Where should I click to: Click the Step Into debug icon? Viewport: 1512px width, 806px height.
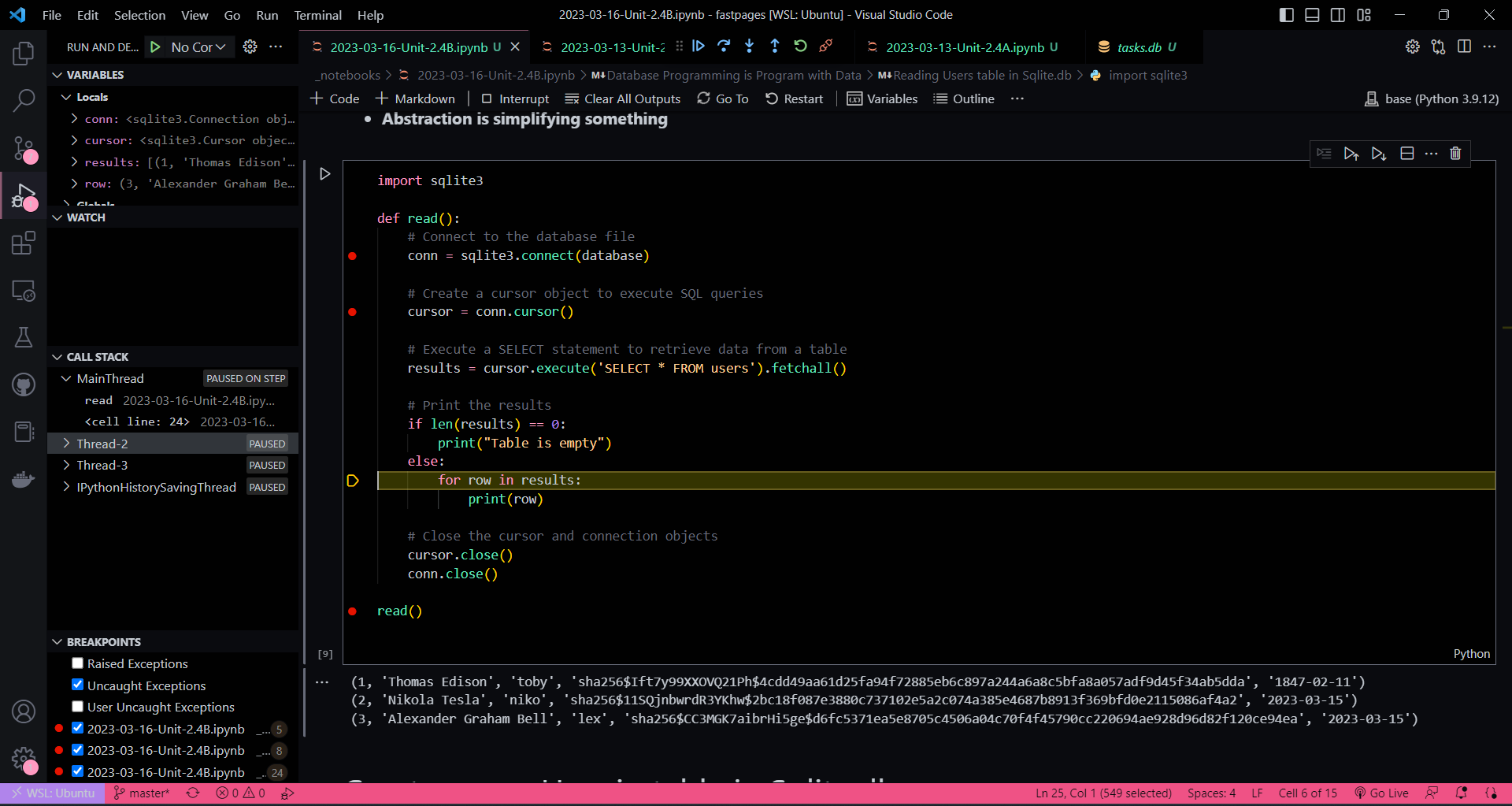749,46
